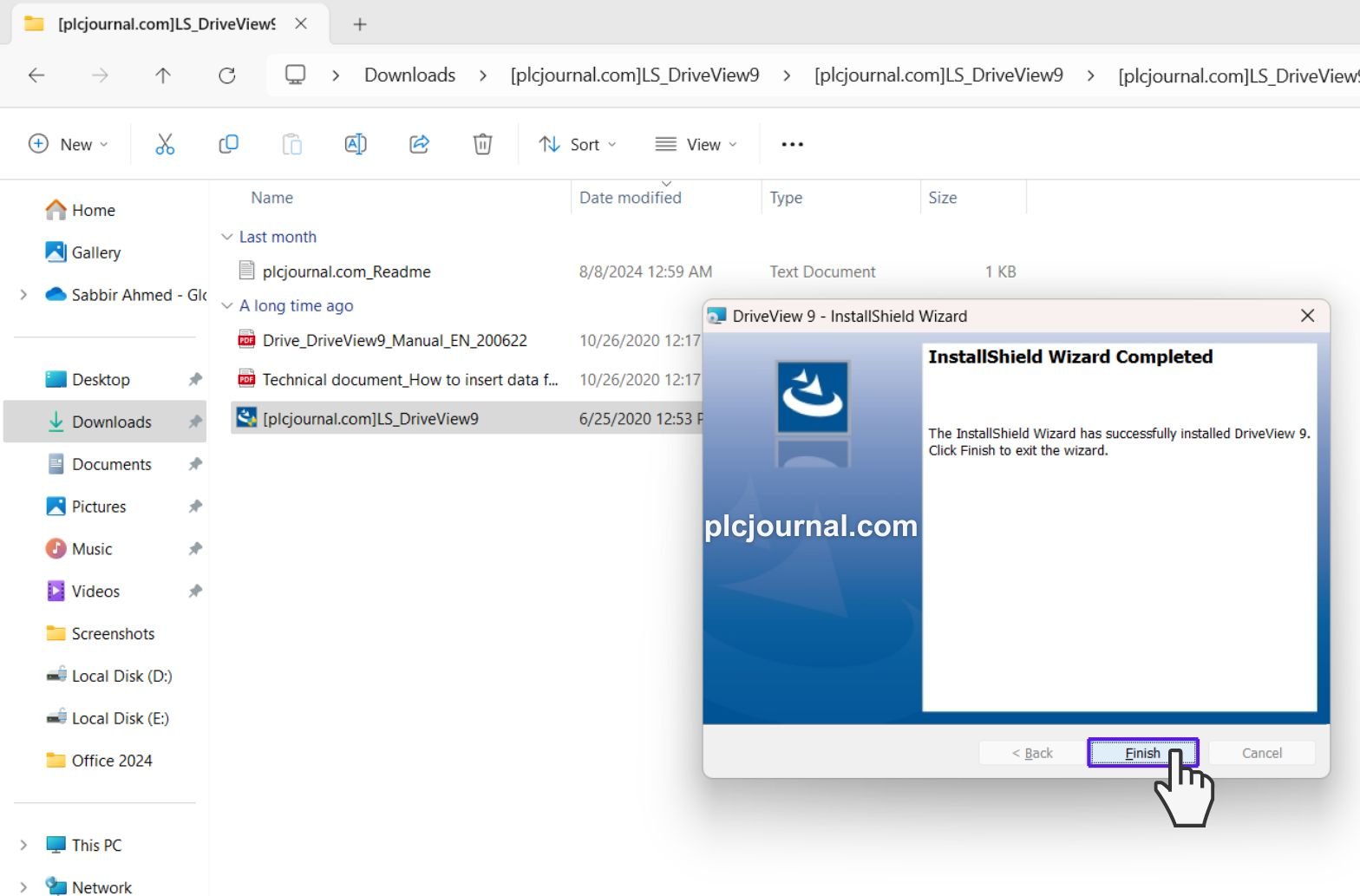Collapse the A long time ago group
The image size is (1360, 896).
point(227,305)
